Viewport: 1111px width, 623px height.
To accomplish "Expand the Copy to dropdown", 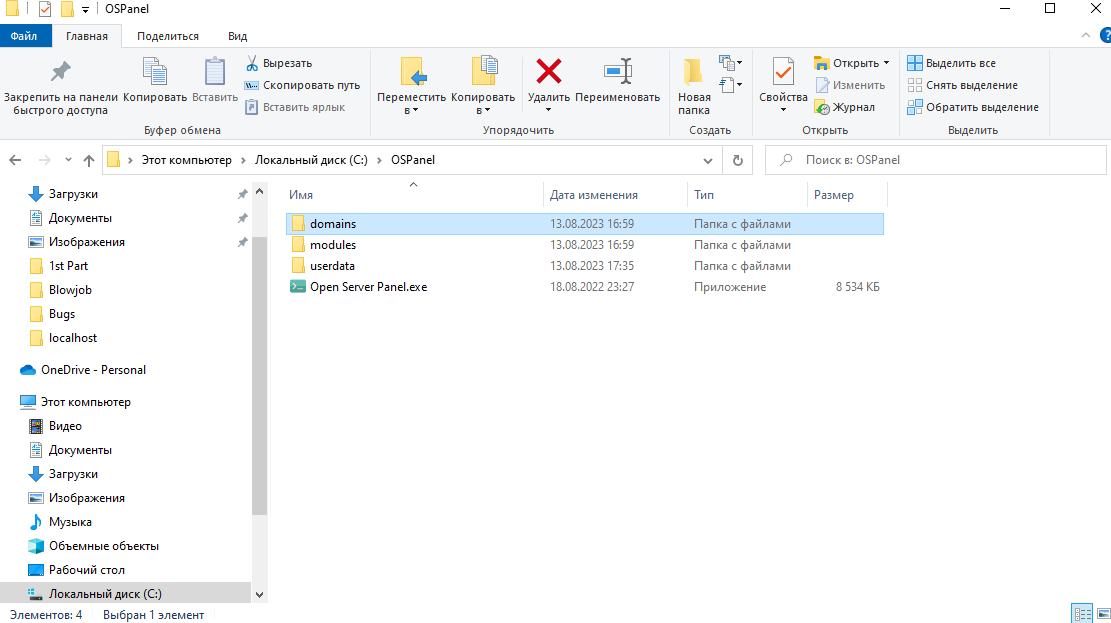I will point(482,109).
